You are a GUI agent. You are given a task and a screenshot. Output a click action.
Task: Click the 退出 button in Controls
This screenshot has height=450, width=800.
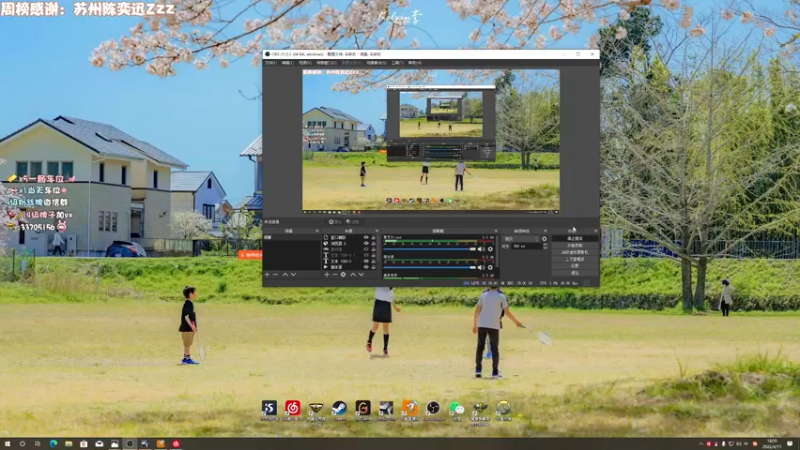(575, 273)
